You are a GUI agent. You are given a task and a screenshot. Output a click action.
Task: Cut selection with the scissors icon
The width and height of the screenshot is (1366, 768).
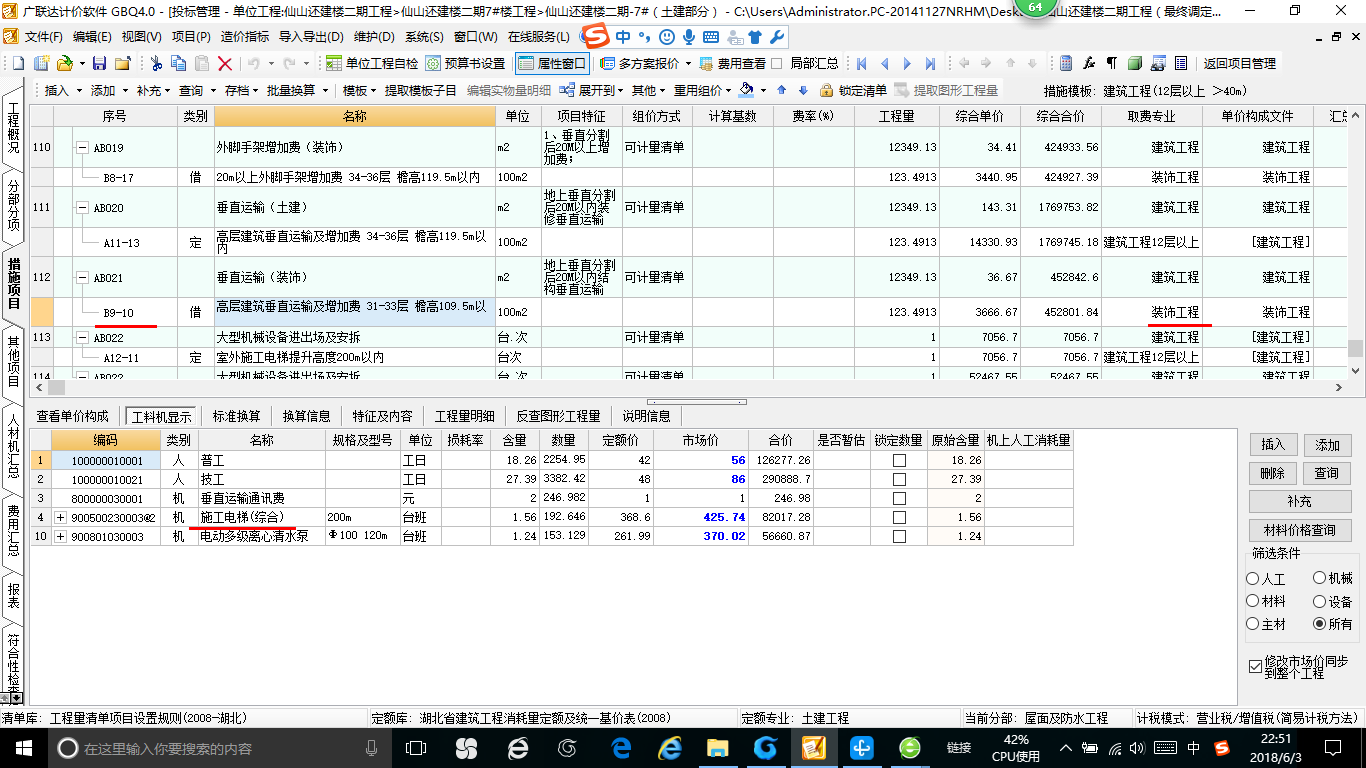156,63
